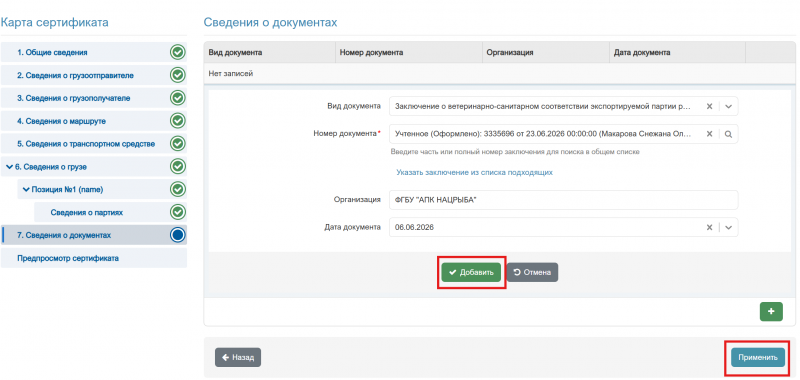Click the Вид документа column header
This screenshot has width=800, height=380.
tap(269, 52)
